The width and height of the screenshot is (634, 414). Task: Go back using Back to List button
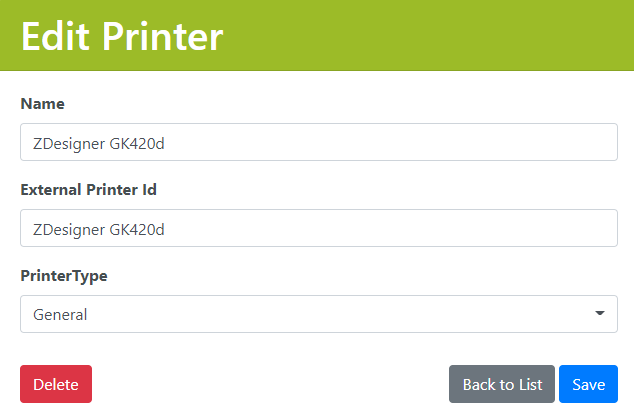point(502,384)
